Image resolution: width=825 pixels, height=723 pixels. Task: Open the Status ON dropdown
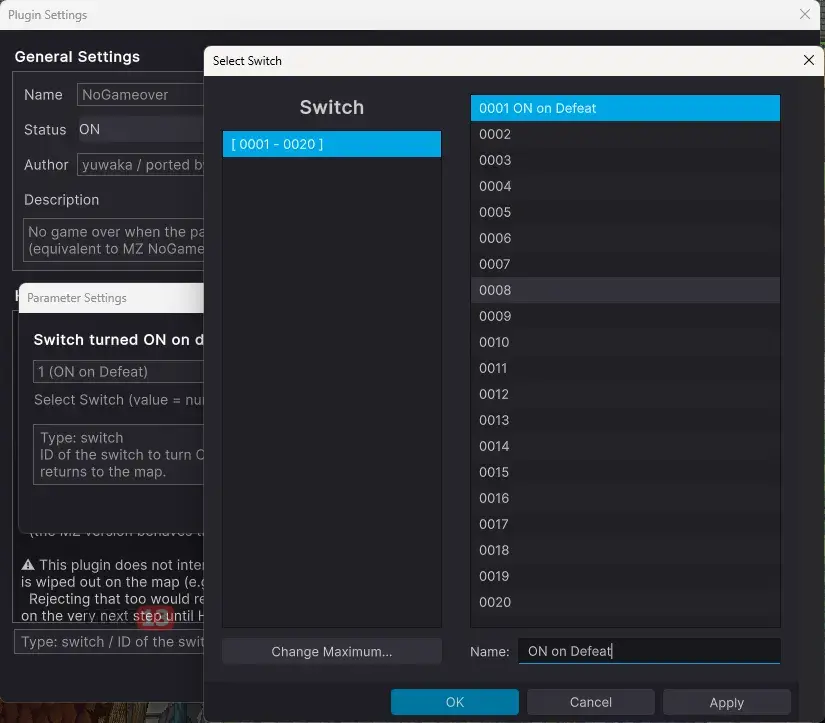(140, 129)
